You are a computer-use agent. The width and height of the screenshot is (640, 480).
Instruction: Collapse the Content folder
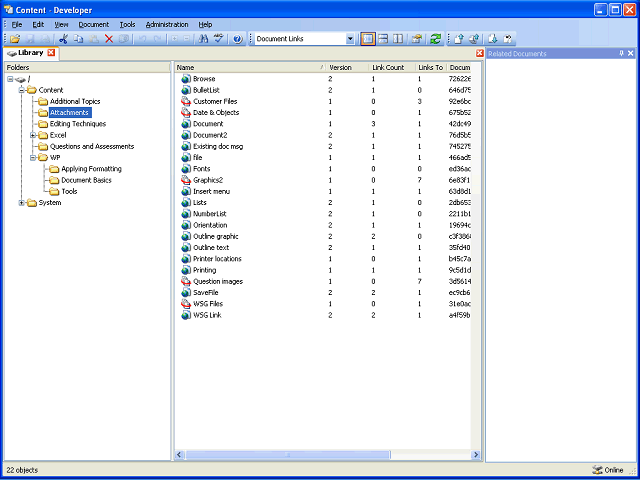pyautogui.click(x=22, y=90)
